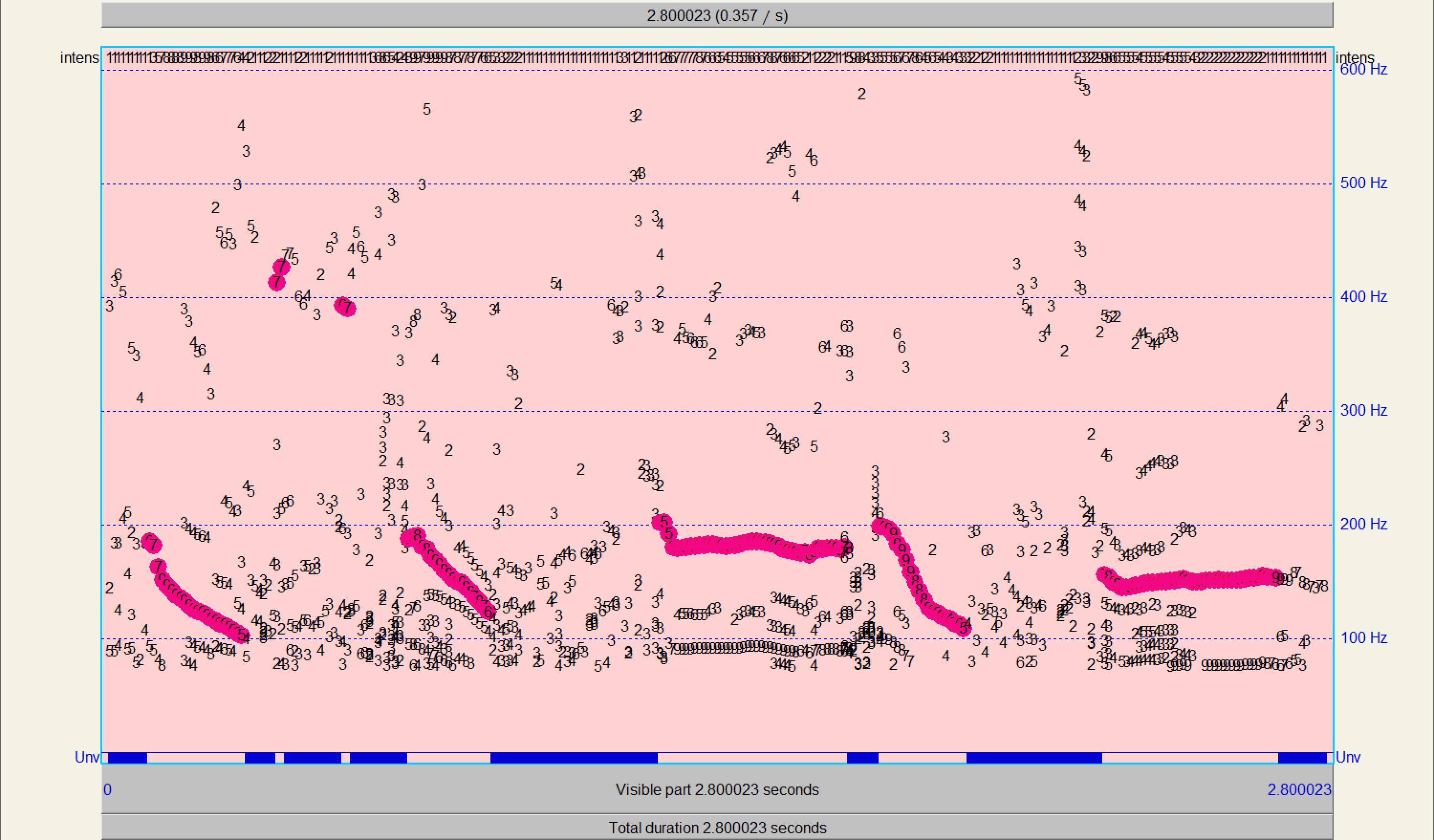Viewport: 1434px width, 840px height.
Task: Click the short blue unvoiced segment below the third contour start
Action: click(862, 757)
